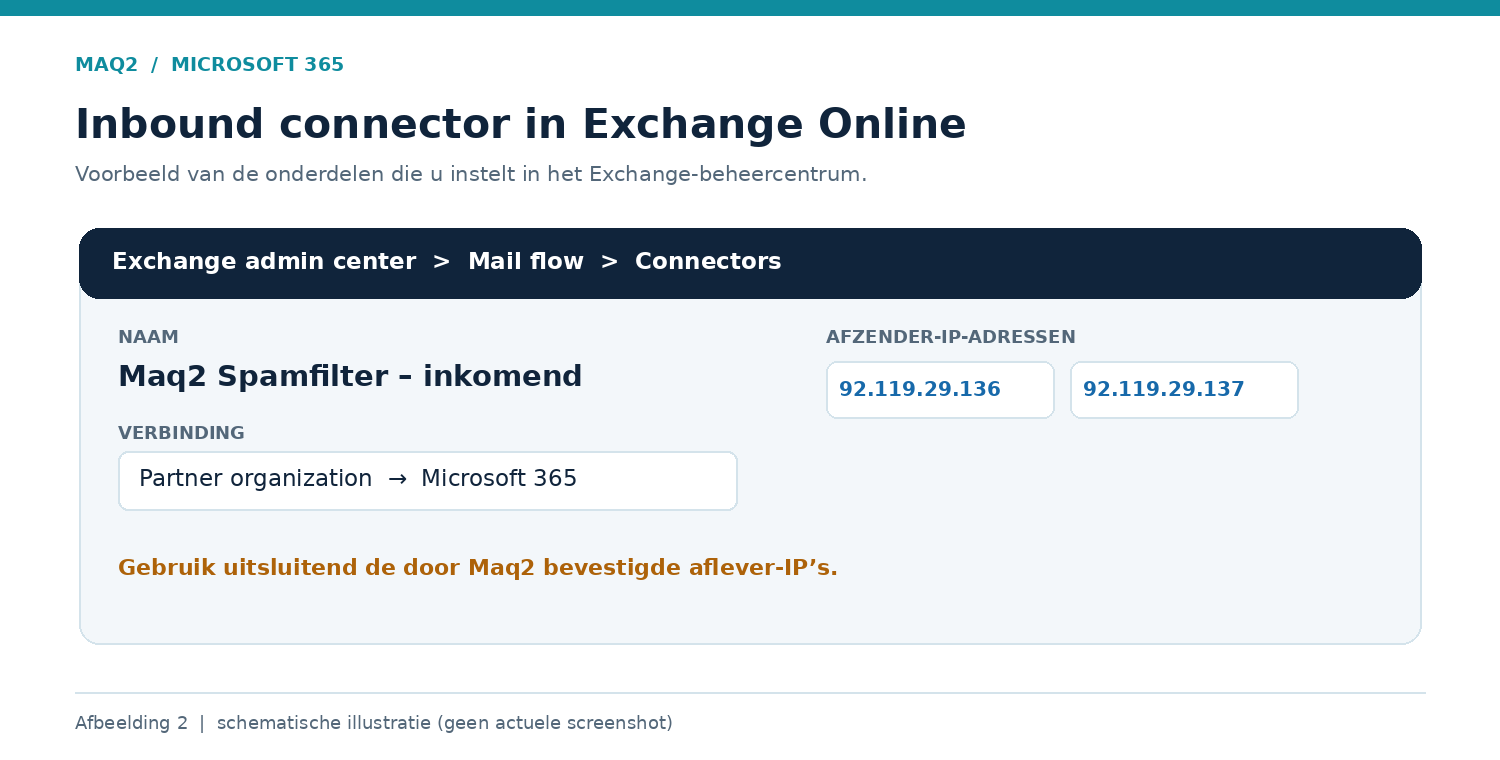Open the Connectors breadcrumb item
The height and width of the screenshot is (760, 1500).
[708, 262]
